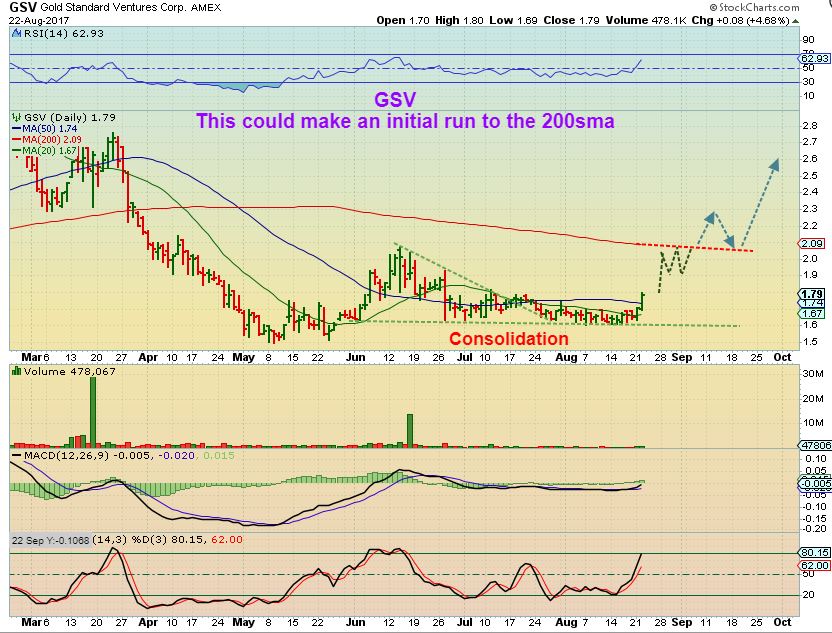832x633 pixels.
Task: Click 'Gold Standard Ventures Corp.' company name
Action: [114, 8]
